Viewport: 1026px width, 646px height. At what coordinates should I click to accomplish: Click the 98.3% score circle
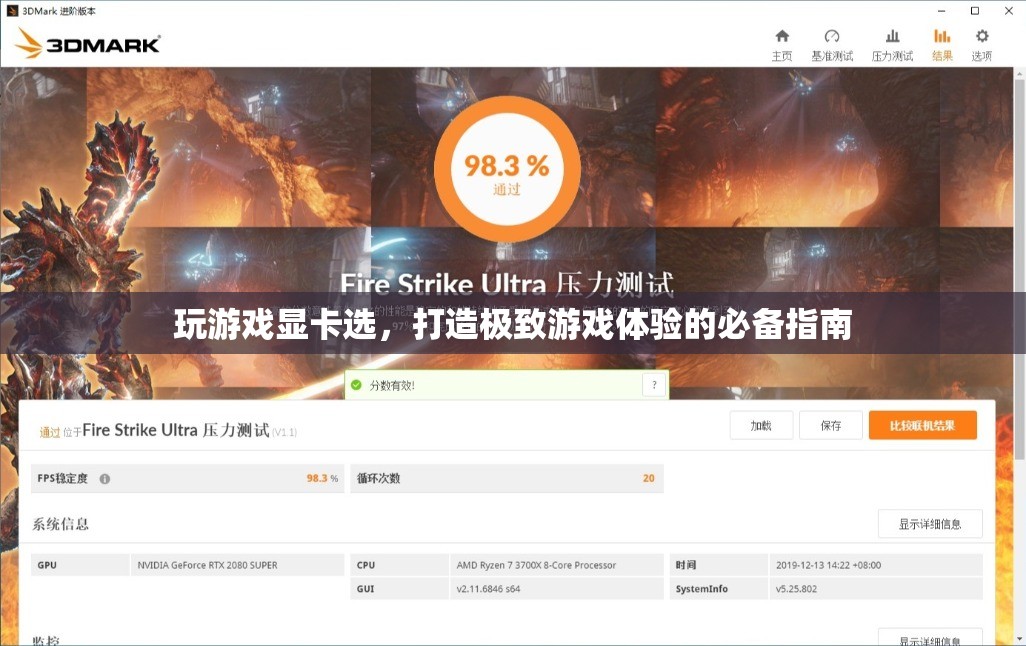click(x=507, y=169)
